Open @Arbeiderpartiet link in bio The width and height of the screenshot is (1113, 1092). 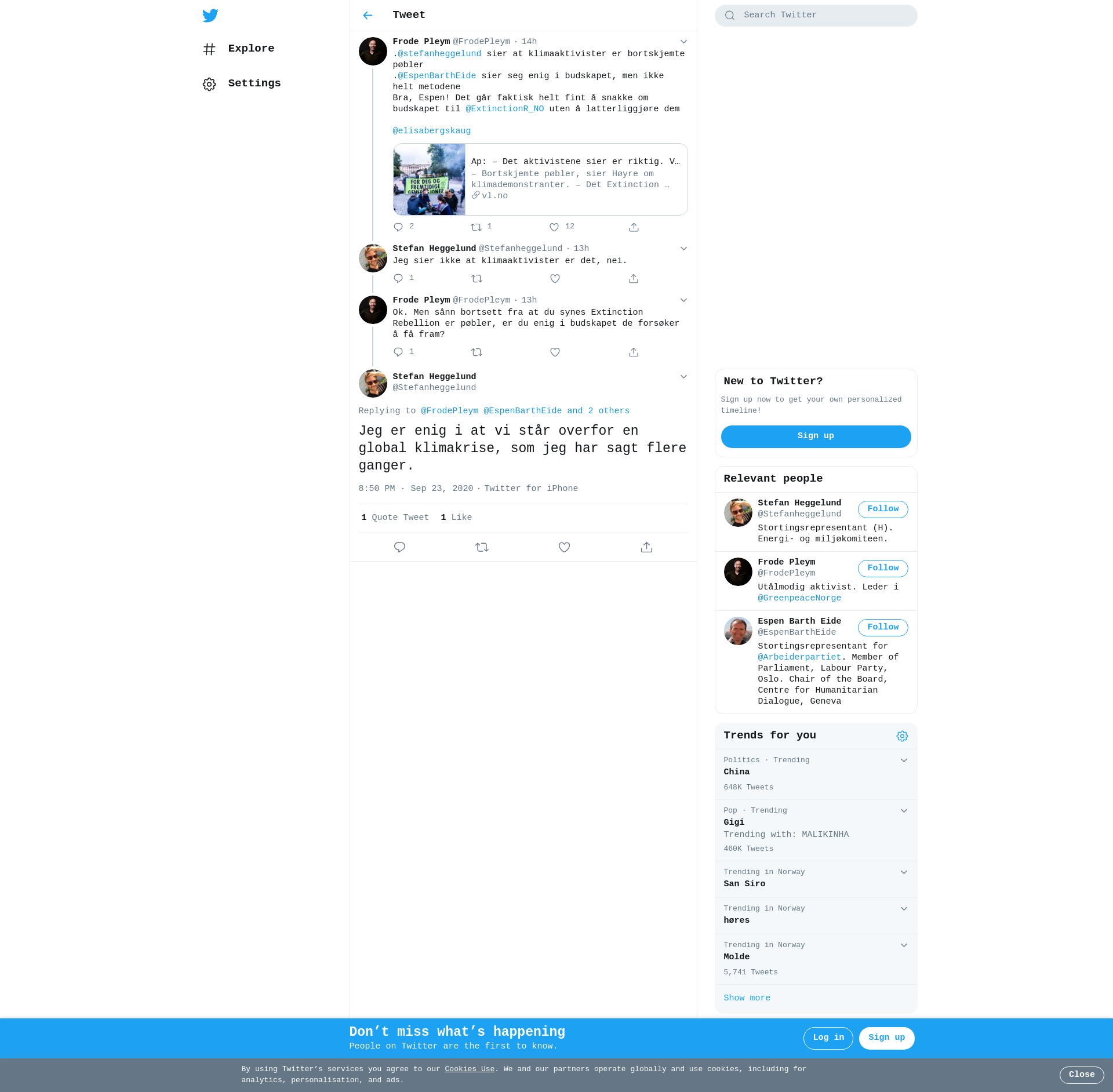(799, 657)
